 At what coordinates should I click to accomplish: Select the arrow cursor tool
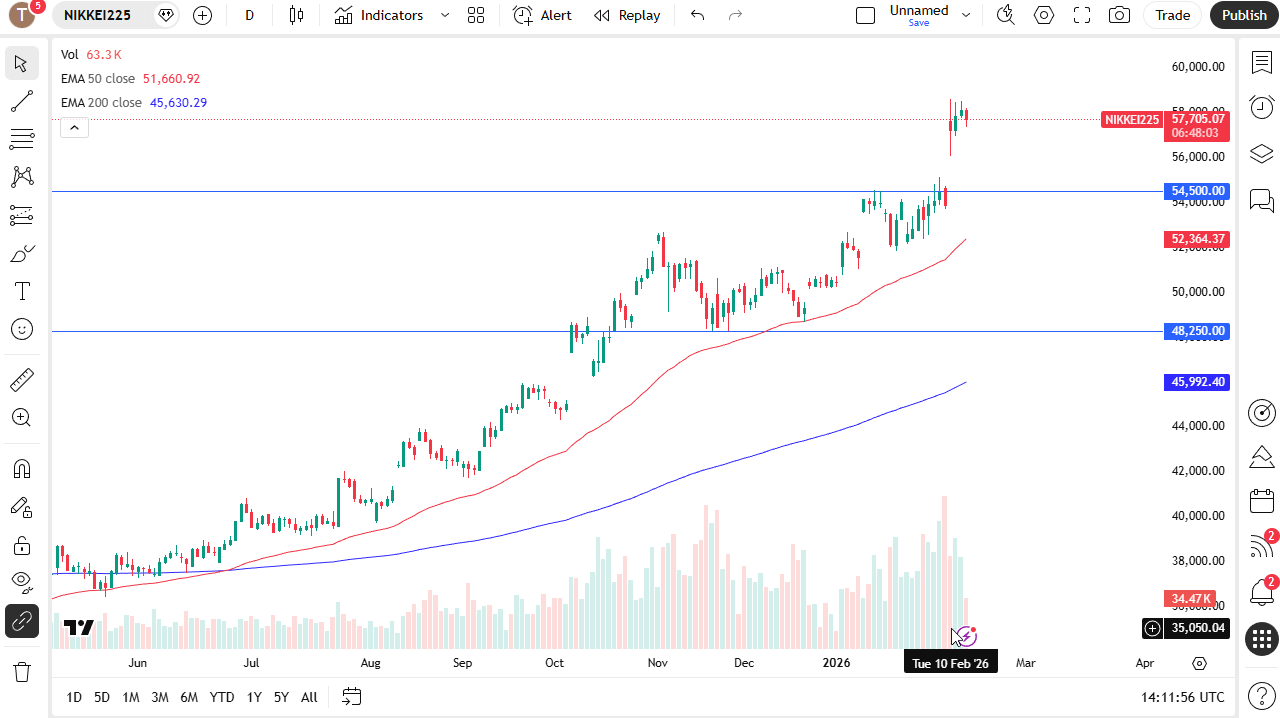pos(22,63)
